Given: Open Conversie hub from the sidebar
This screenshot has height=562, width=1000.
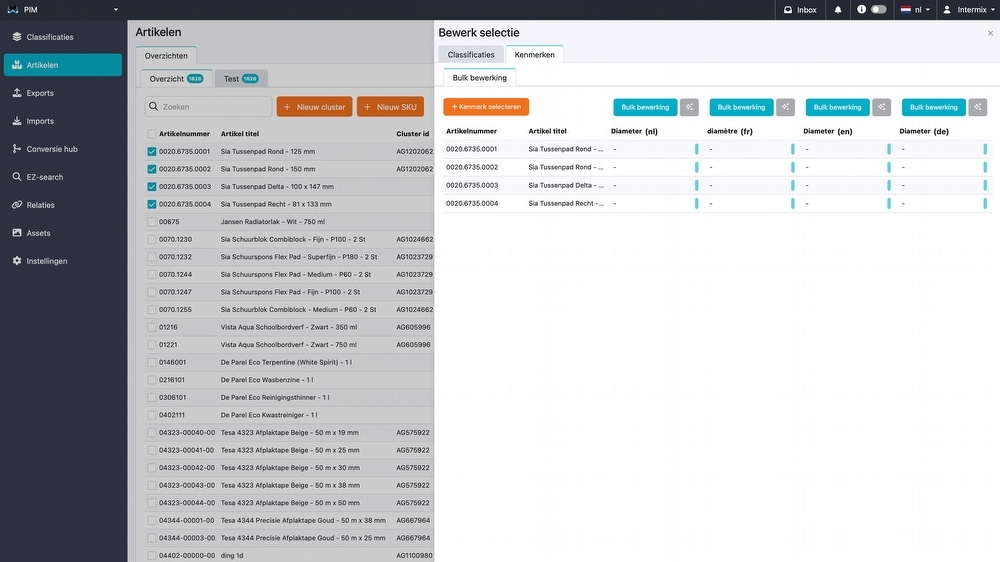Looking at the screenshot, I should (52, 149).
